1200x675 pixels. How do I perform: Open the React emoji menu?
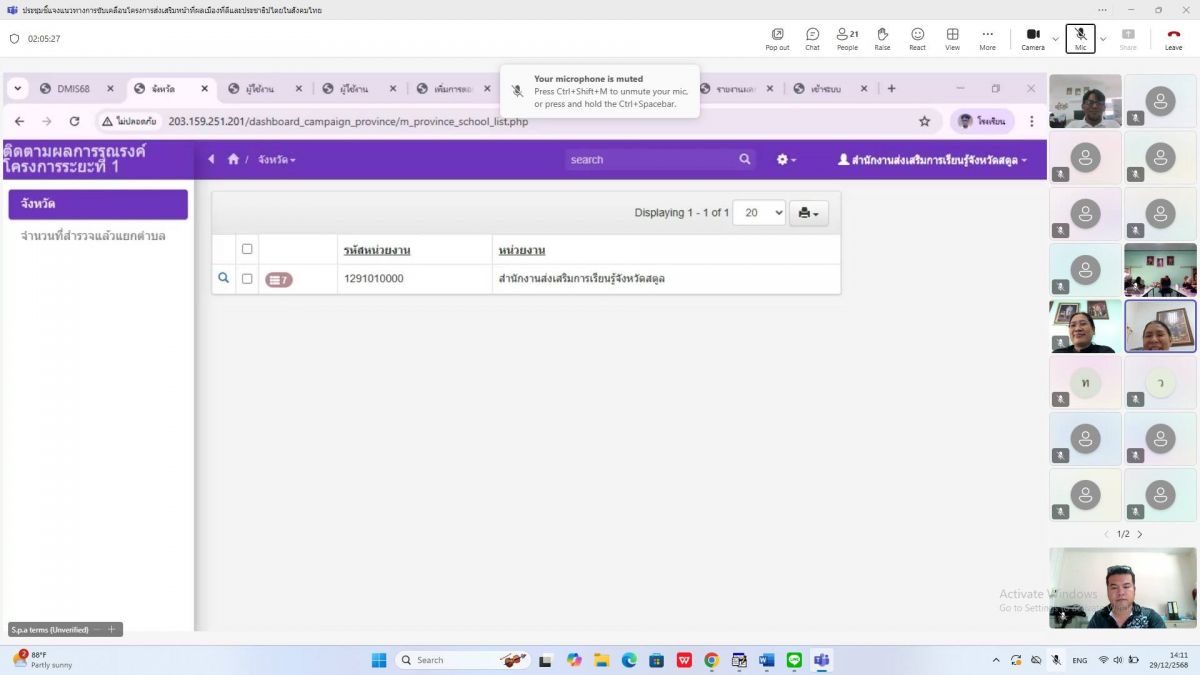click(x=917, y=38)
